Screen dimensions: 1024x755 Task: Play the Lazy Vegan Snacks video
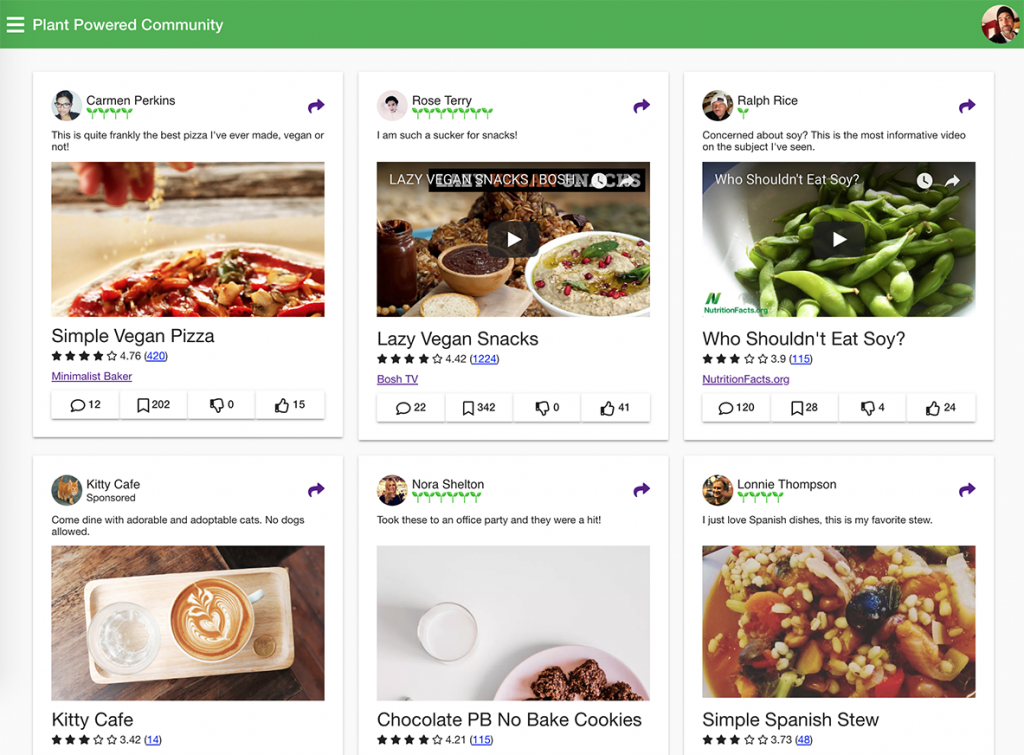(x=513, y=240)
